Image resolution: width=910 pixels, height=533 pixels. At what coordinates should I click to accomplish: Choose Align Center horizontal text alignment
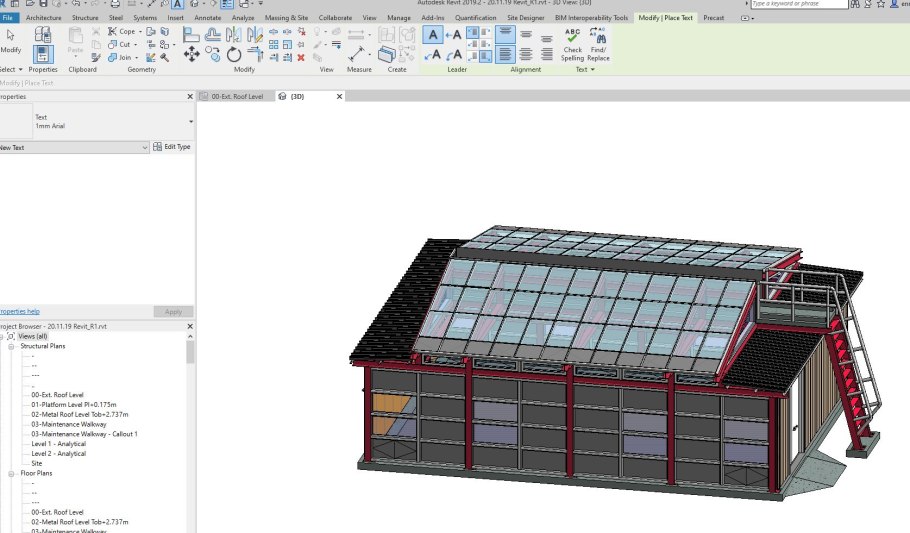pos(526,55)
